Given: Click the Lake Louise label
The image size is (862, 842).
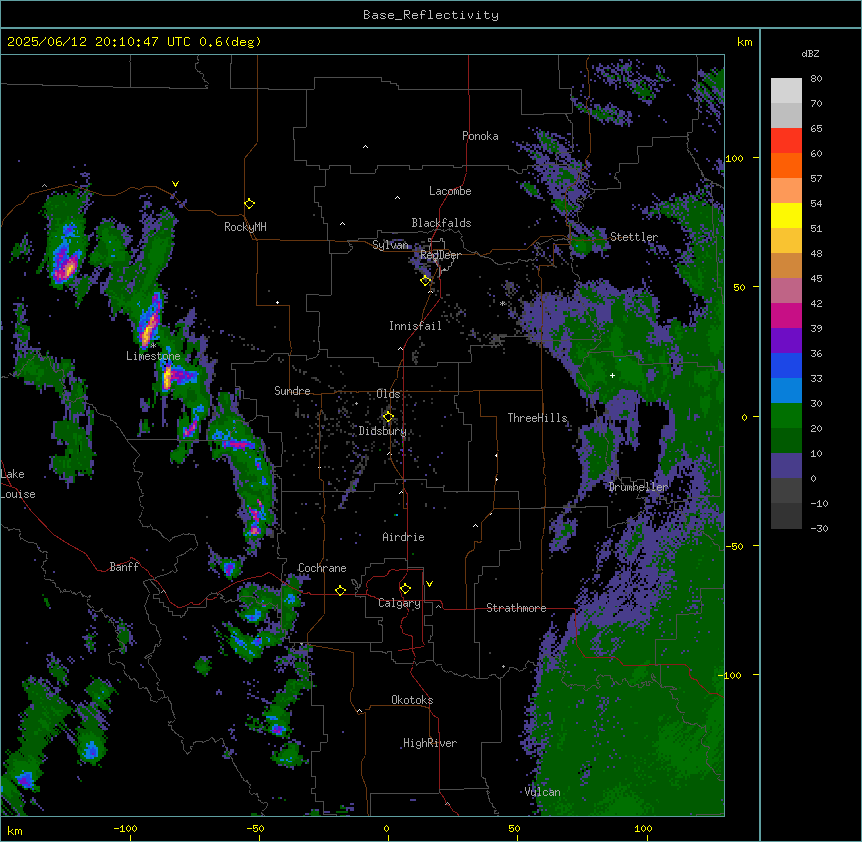Looking at the screenshot, I should 18,484.
